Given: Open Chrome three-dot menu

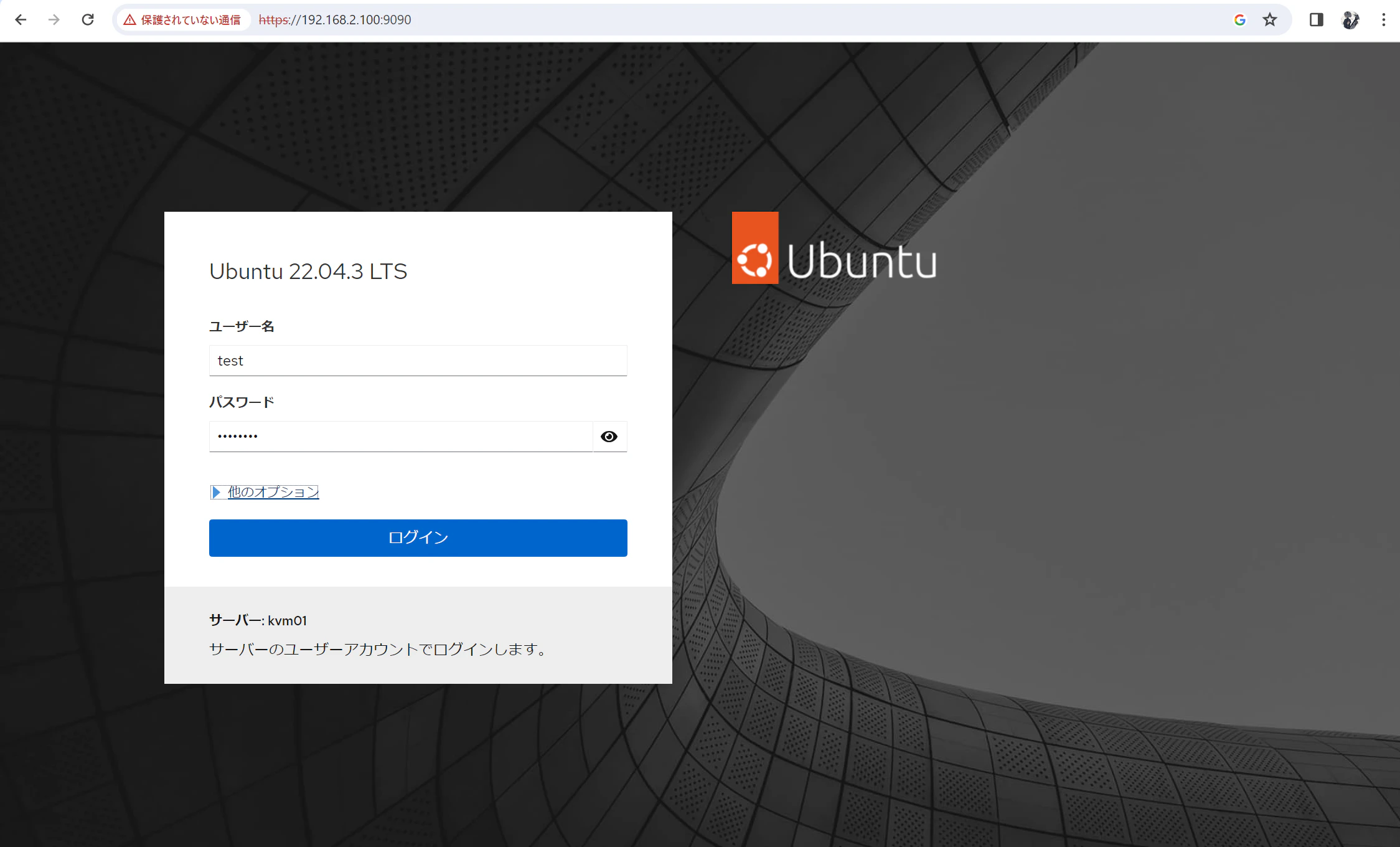Looking at the screenshot, I should coord(1383,20).
